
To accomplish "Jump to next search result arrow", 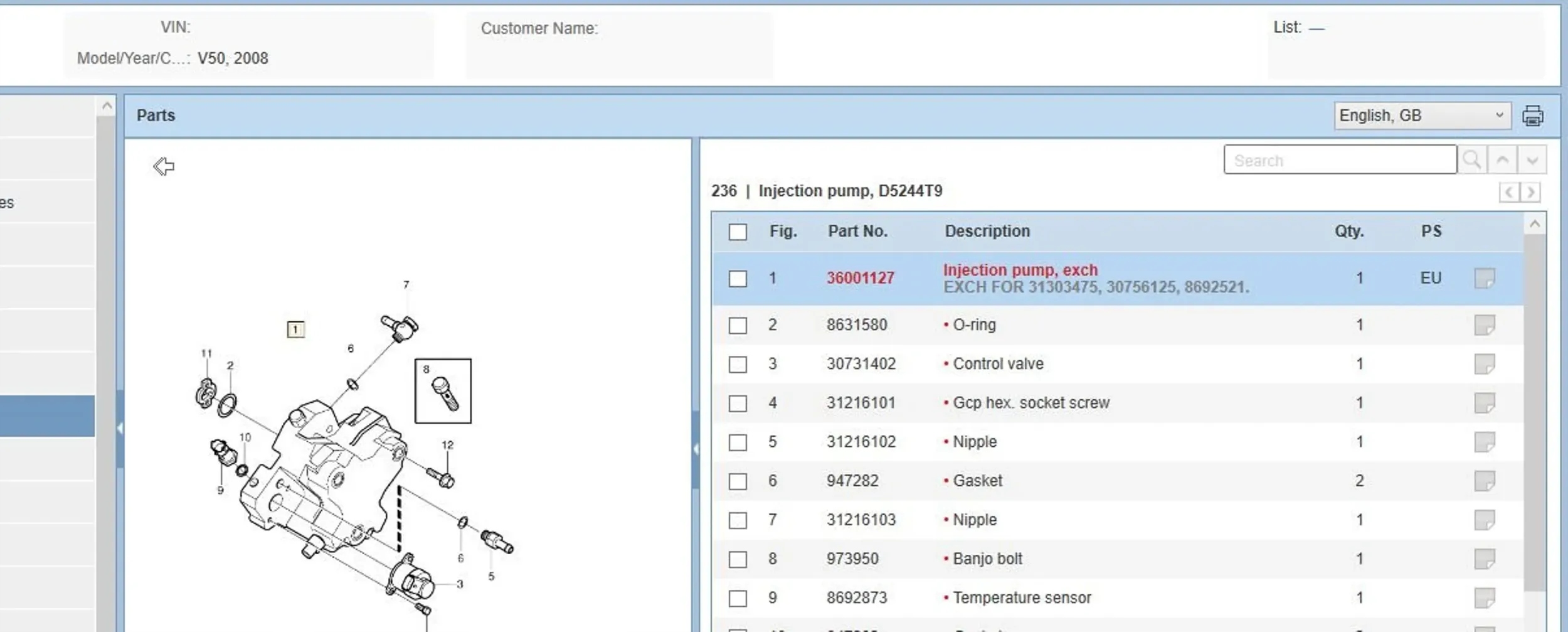I will coord(1532,160).
